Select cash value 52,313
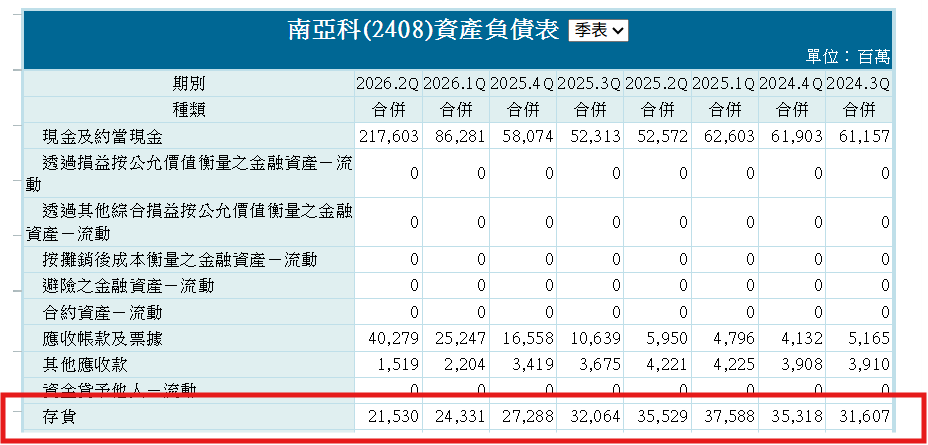Viewport: 928px width, 445px height. click(x=595, y=137)
